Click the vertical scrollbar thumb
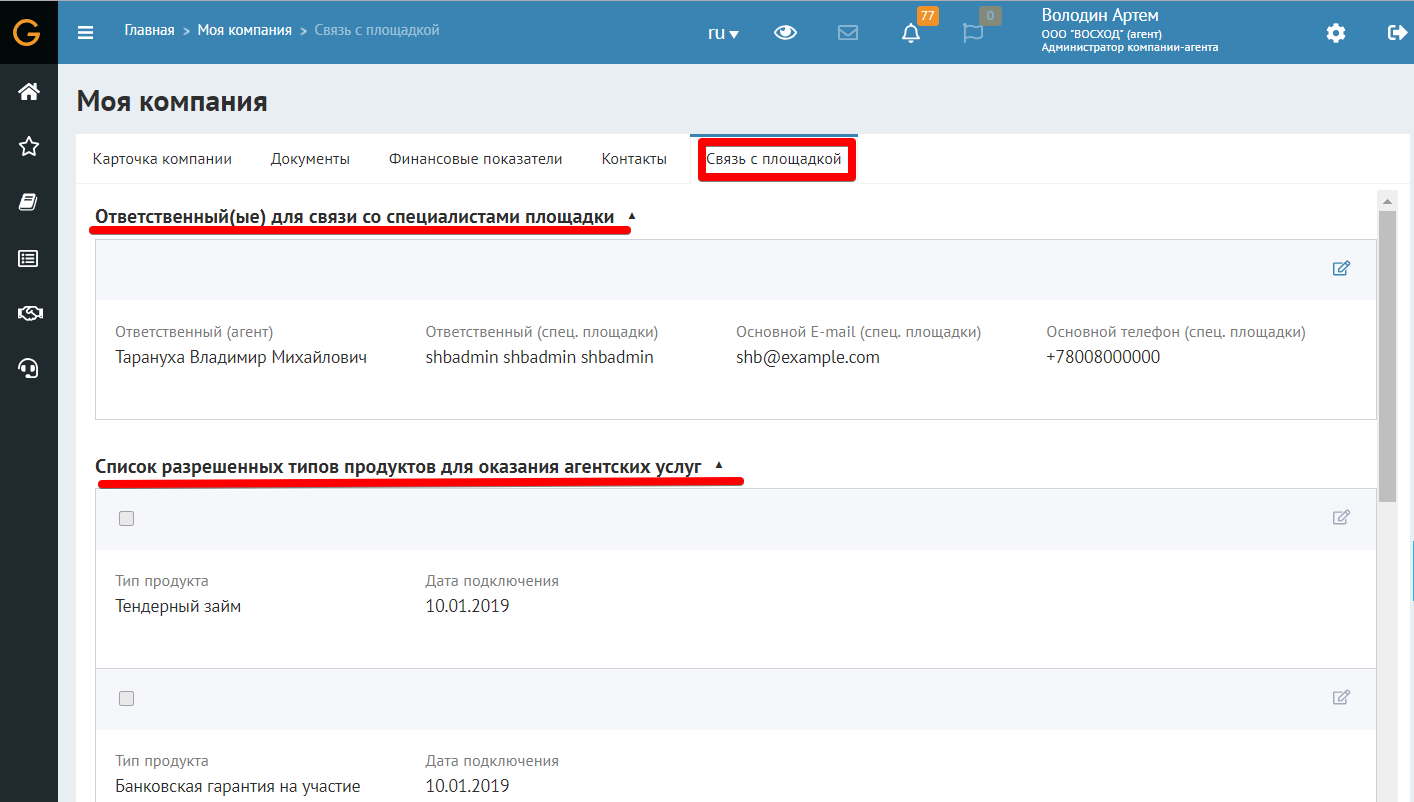This screenshot has width=1414, height=802. pyautogui.click(x=1386, y=355)
